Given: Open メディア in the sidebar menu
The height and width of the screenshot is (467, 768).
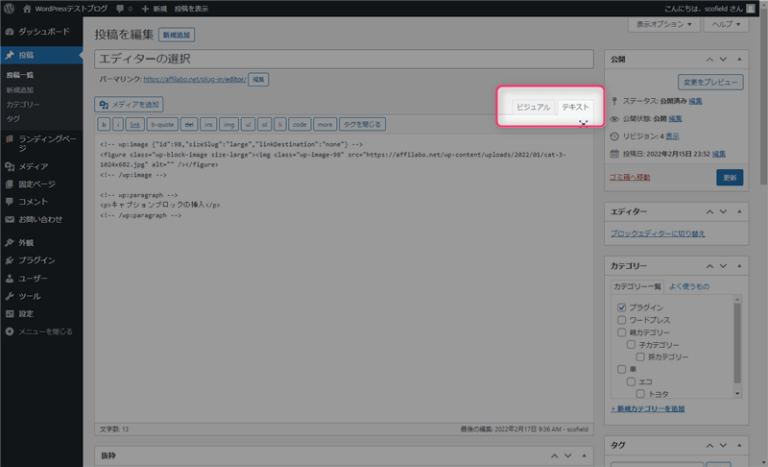Looking at the screenshot, I should pos(33,166).
